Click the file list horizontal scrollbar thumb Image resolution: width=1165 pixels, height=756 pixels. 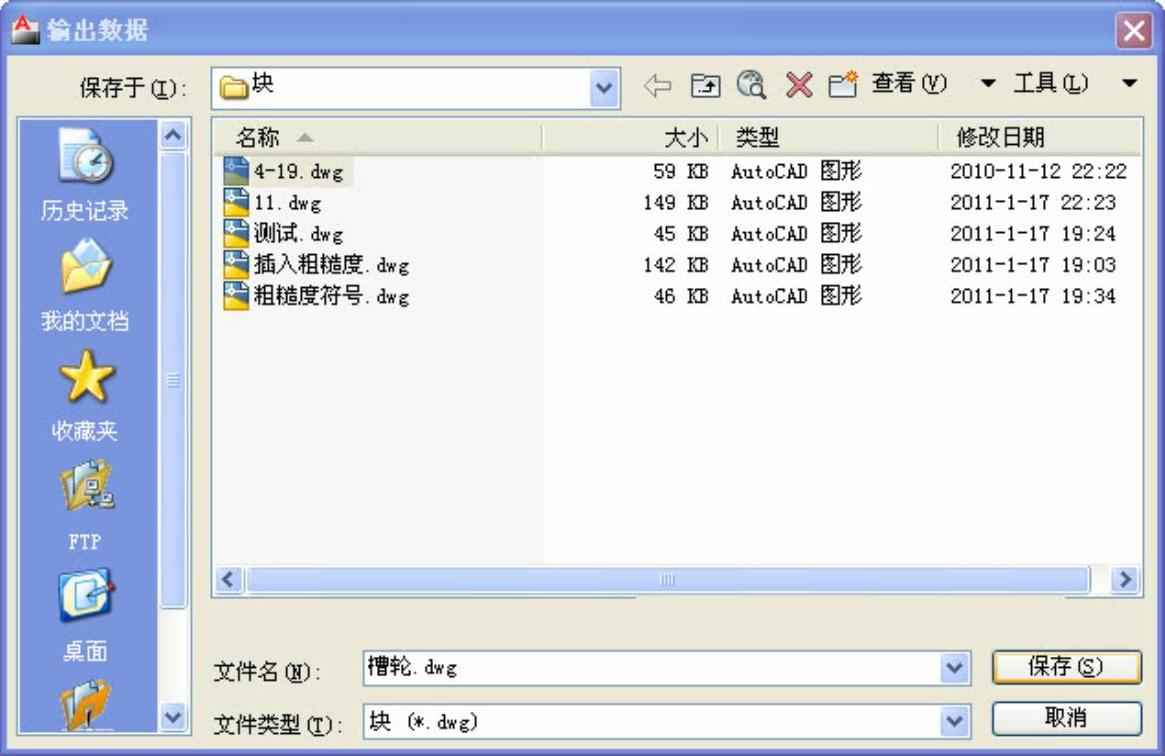(x=667, y=579)
